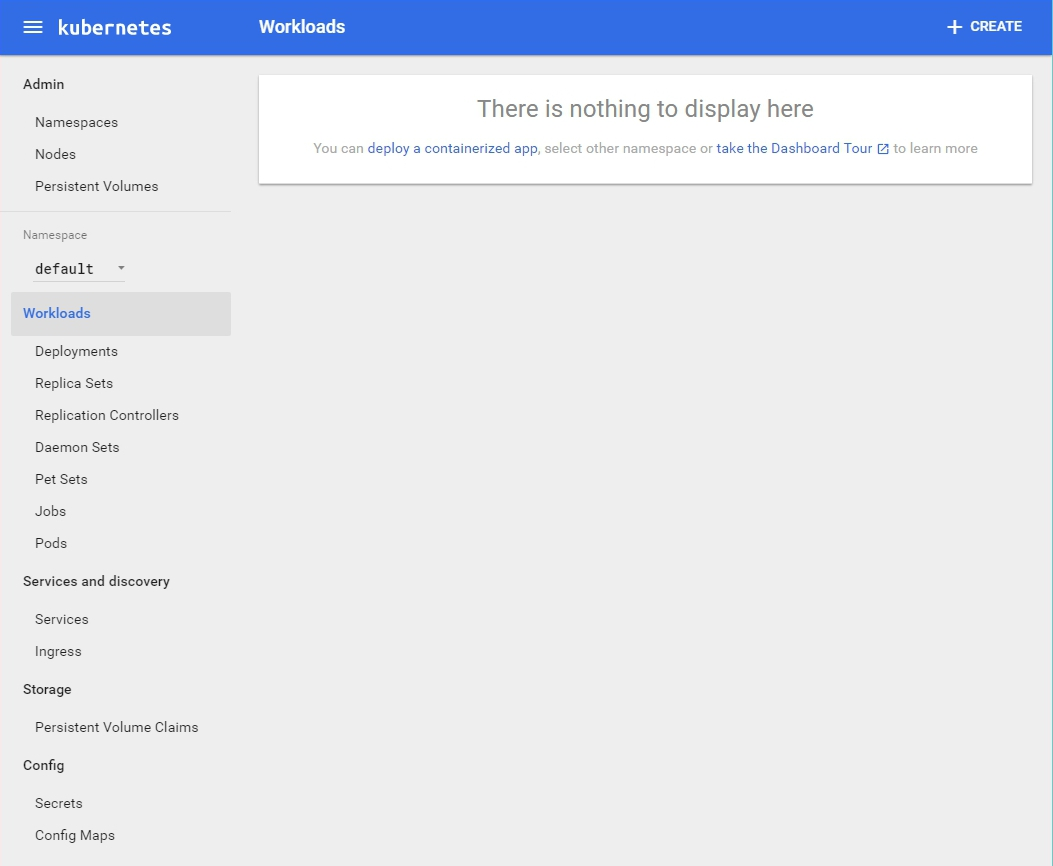
Task: Go to Jobs
Action: [50, 512]
